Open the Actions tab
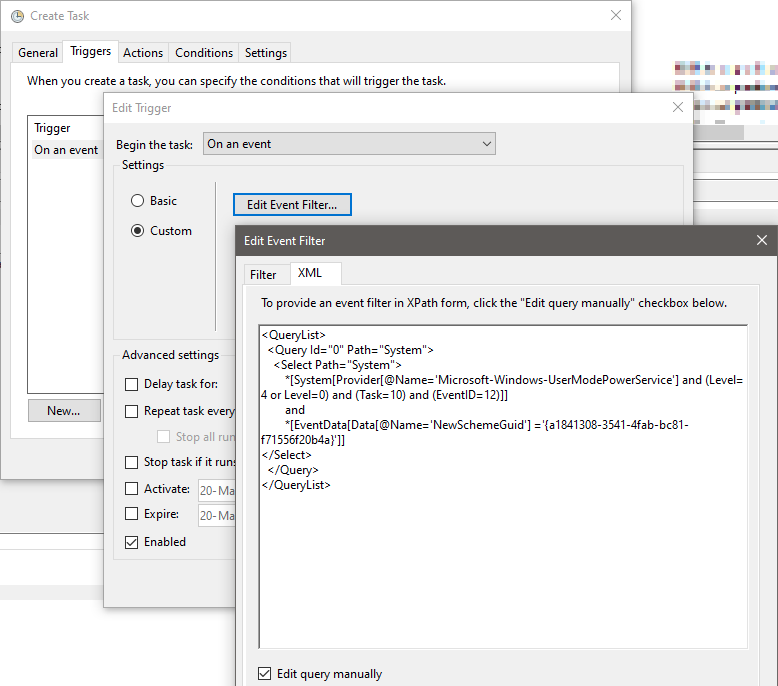The width and height of the screenshot is (778, 686). (143, 53)
